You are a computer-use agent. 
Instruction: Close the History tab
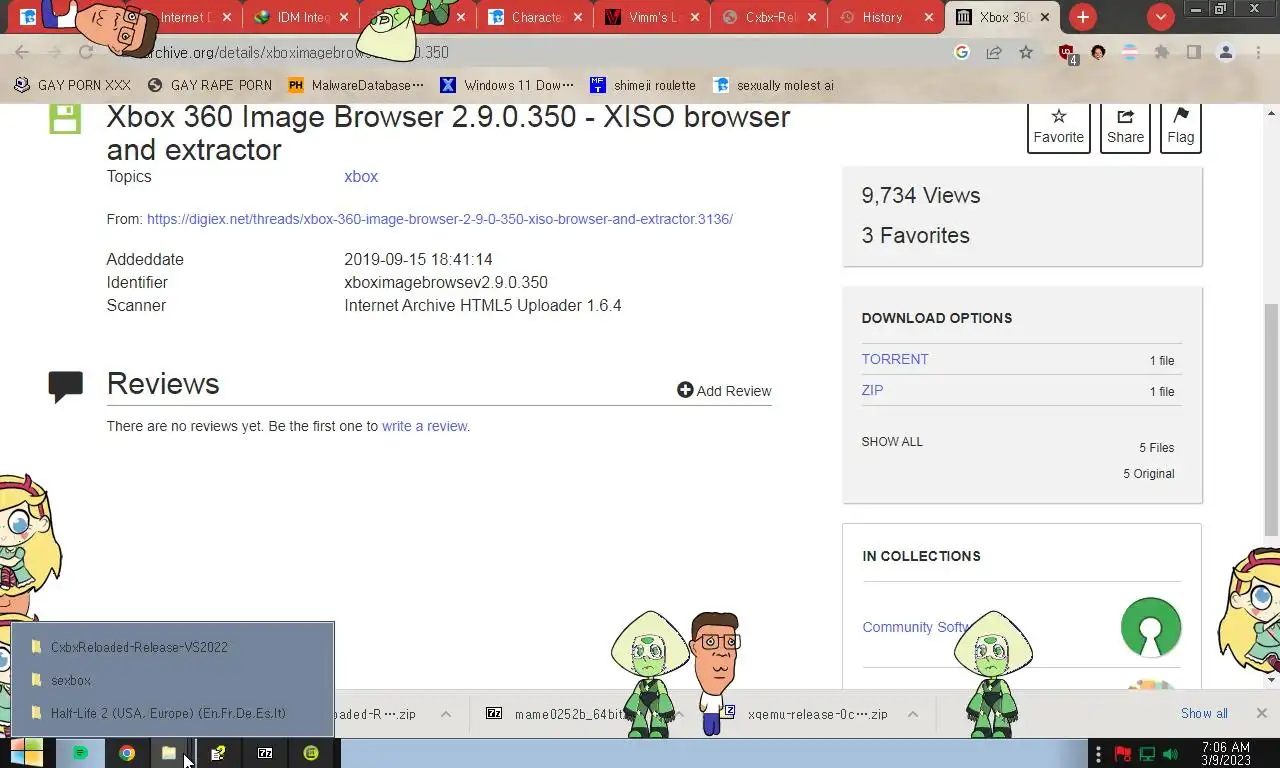tap(929, 17)
